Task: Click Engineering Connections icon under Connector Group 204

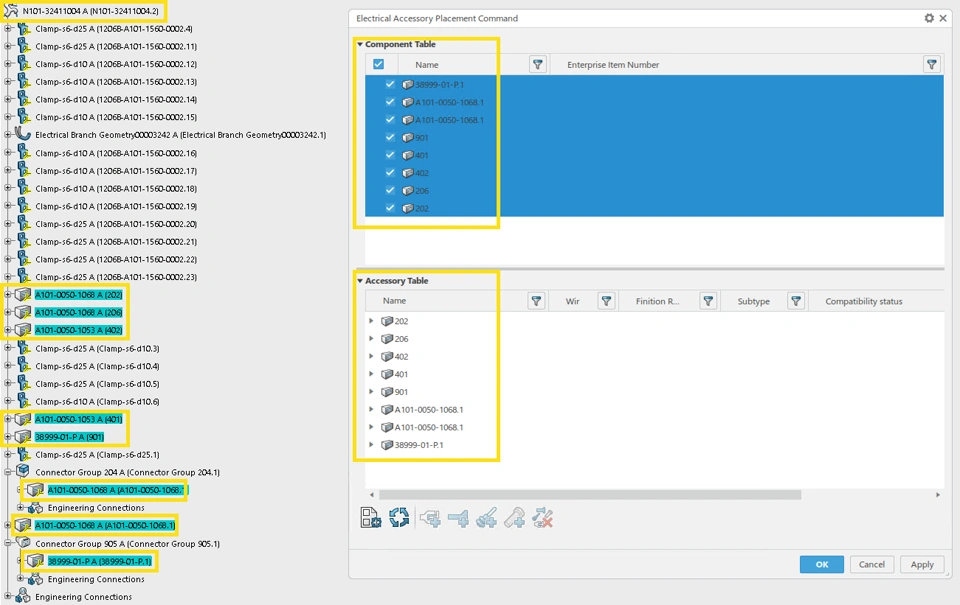Action: 36,508
